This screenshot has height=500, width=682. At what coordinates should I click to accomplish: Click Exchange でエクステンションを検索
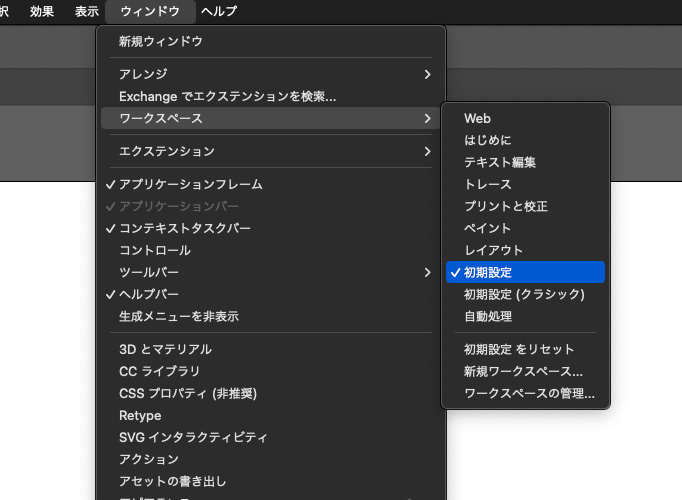[227, 96]
